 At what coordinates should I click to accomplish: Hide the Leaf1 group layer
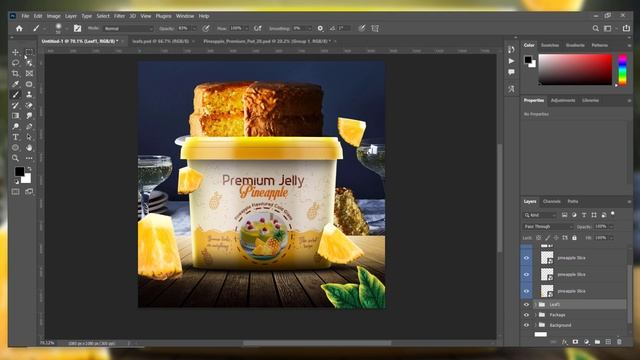point(527,304)
